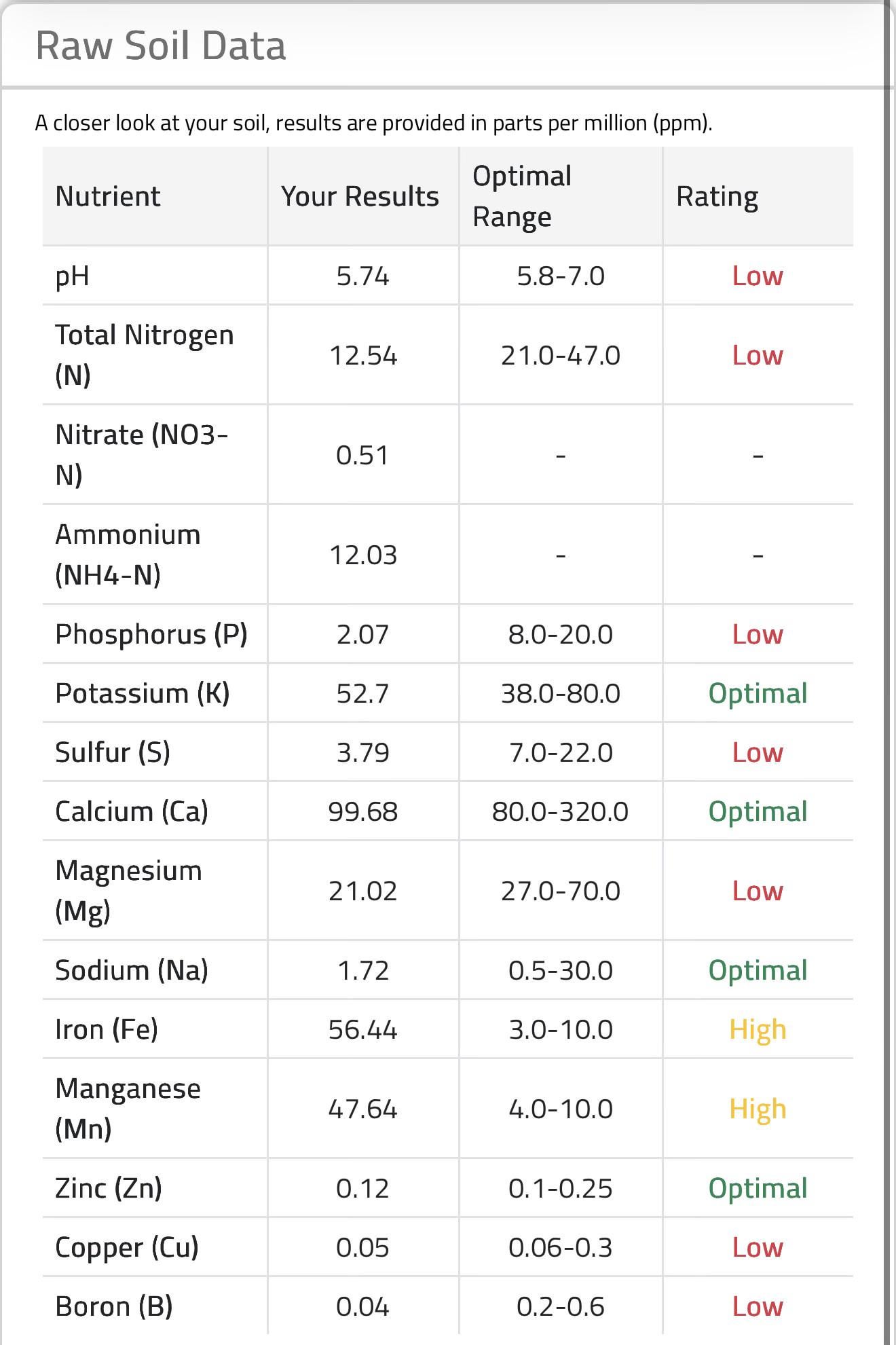Click the Nitrate (NO3-N) result value 0.51
This screenshot has height=1345, width=896.
(362, 455)
